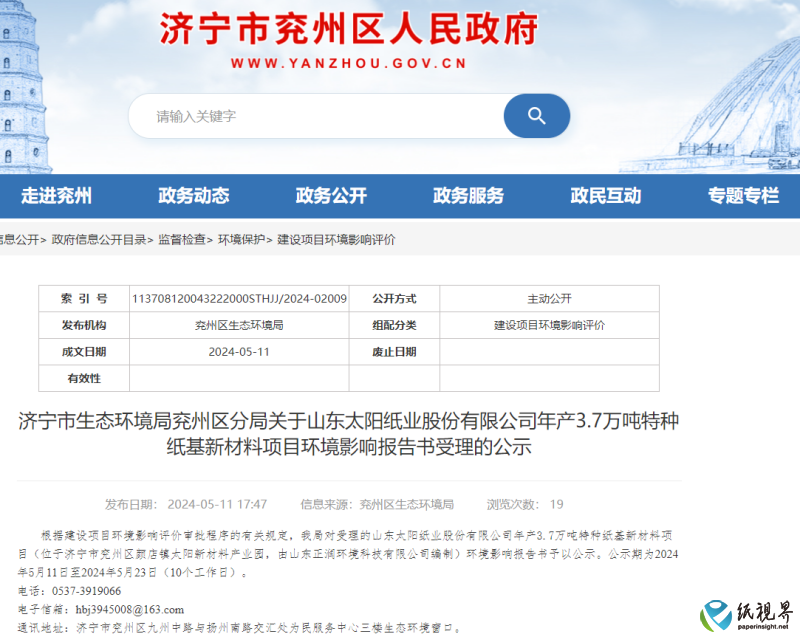Click the 信息来源 兖州区生态环境局 text
This screenshot has width=800, height=634.
[x=377, y=504]
